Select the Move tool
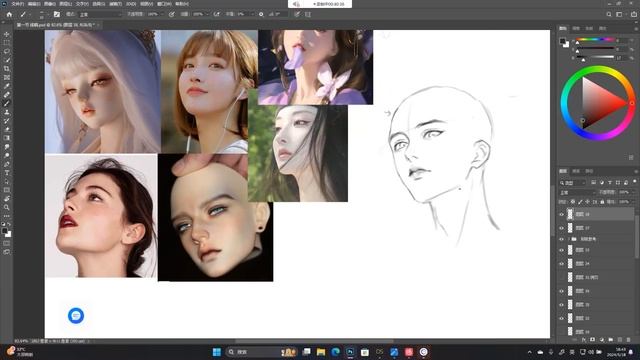 (x=7, y=34)
